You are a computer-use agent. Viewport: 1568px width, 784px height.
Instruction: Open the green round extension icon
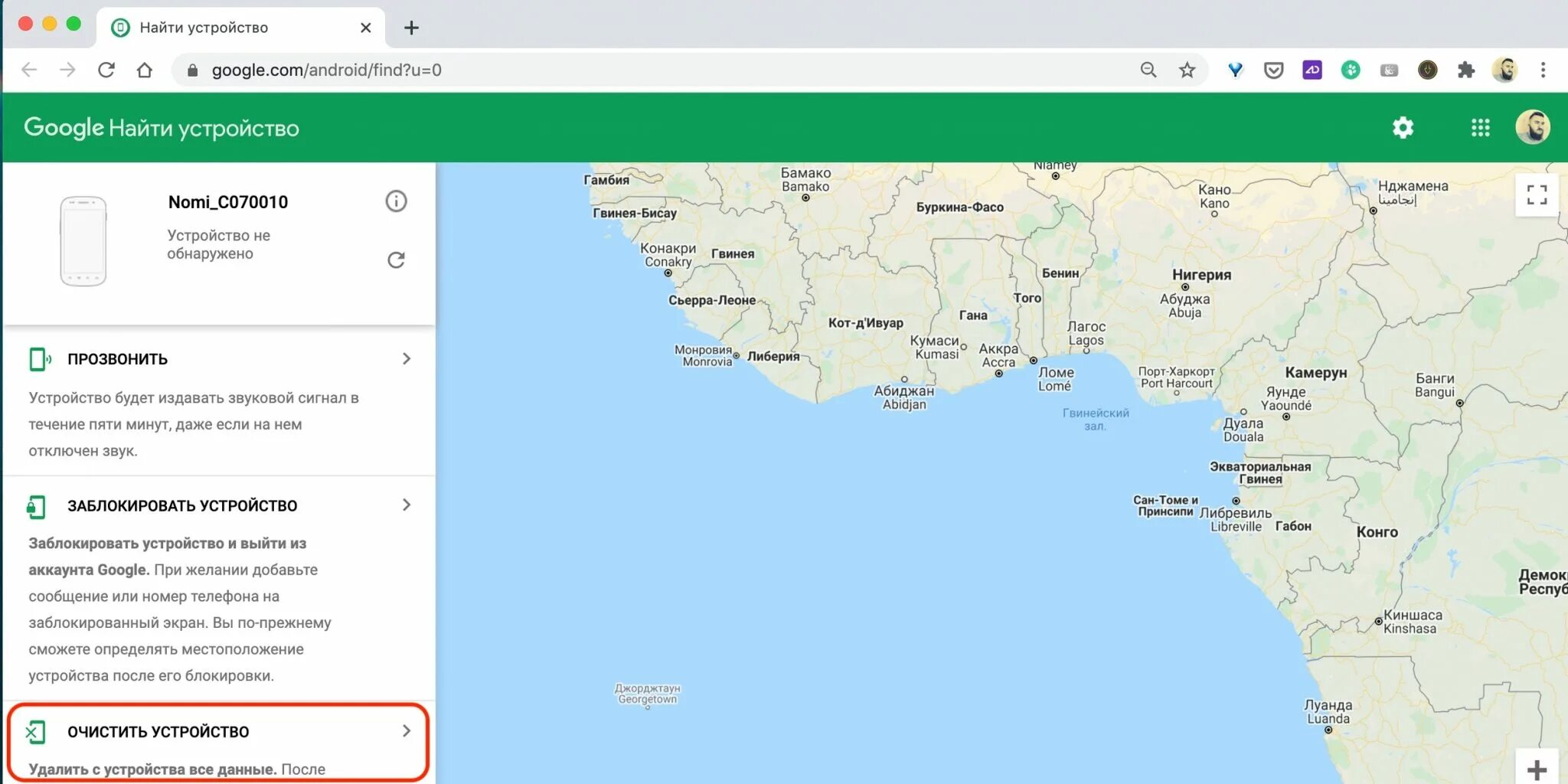click(x=1351, y=70)
